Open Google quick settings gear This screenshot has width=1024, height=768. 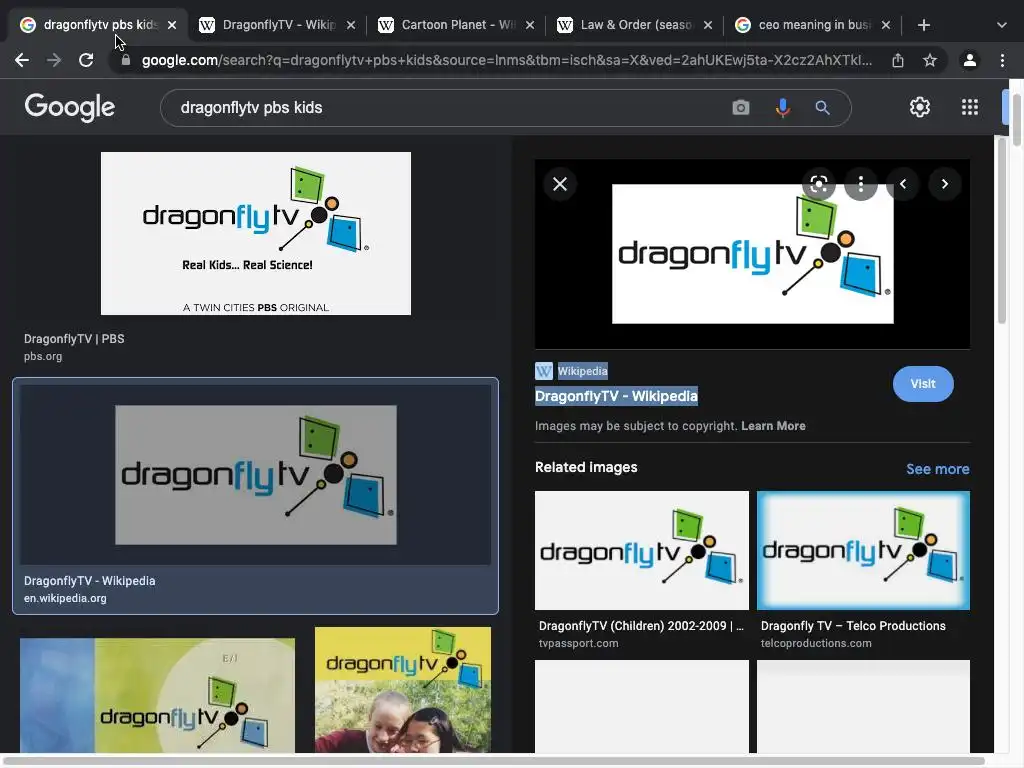pos(920,107)
